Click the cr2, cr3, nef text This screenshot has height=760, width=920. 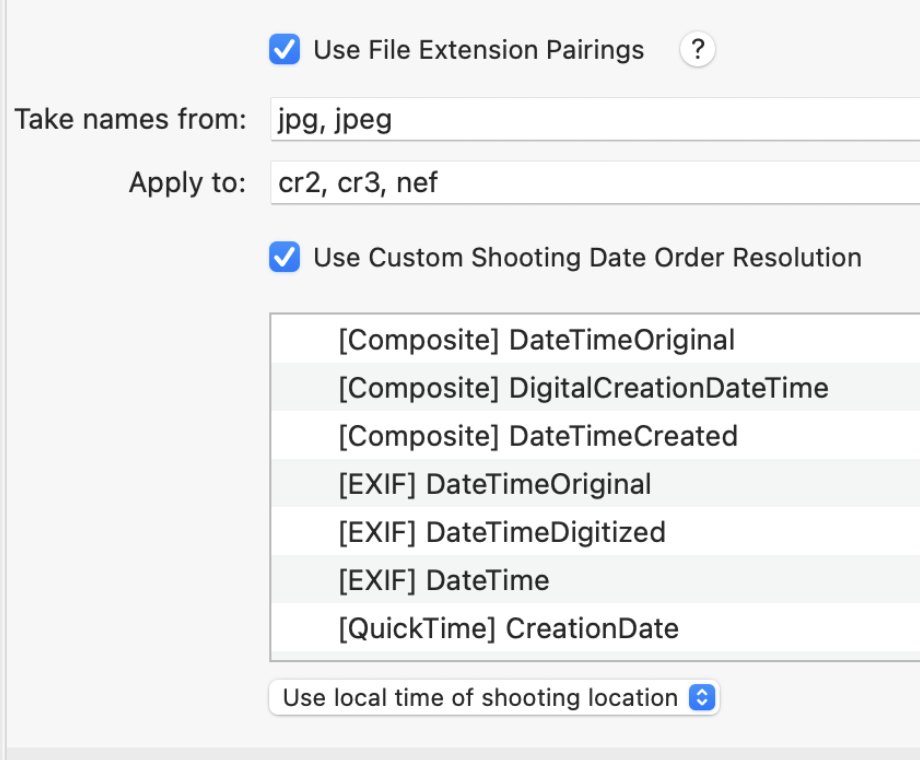pos(357,183)
